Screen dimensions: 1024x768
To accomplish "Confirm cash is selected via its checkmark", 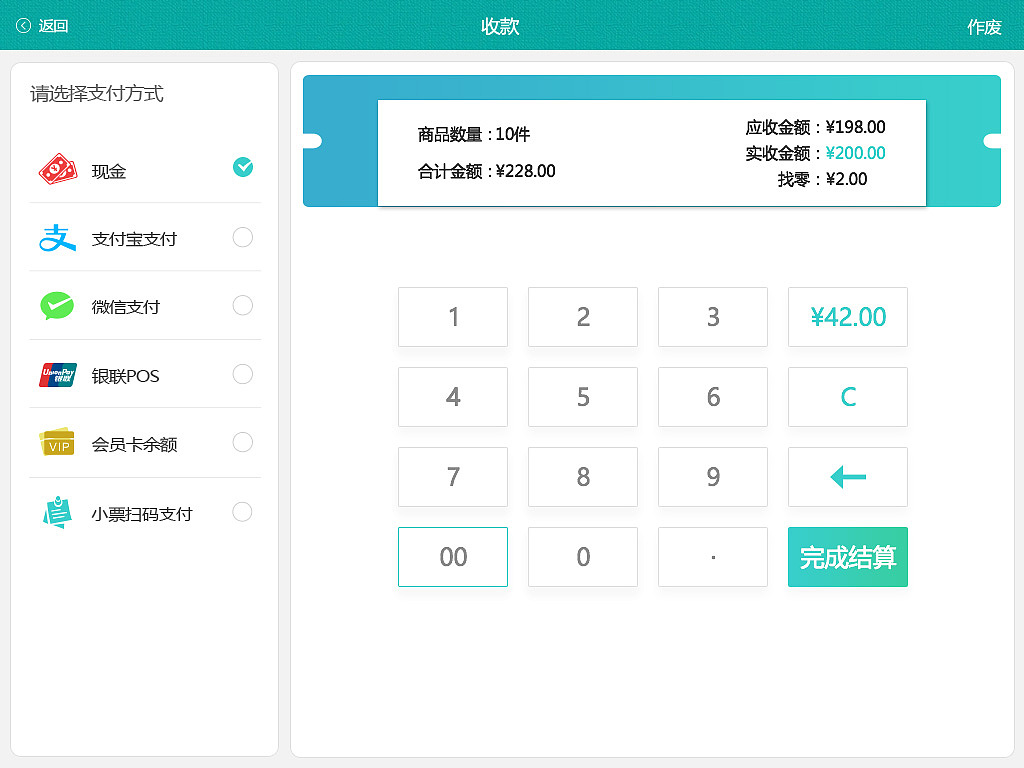I will 243,168.
